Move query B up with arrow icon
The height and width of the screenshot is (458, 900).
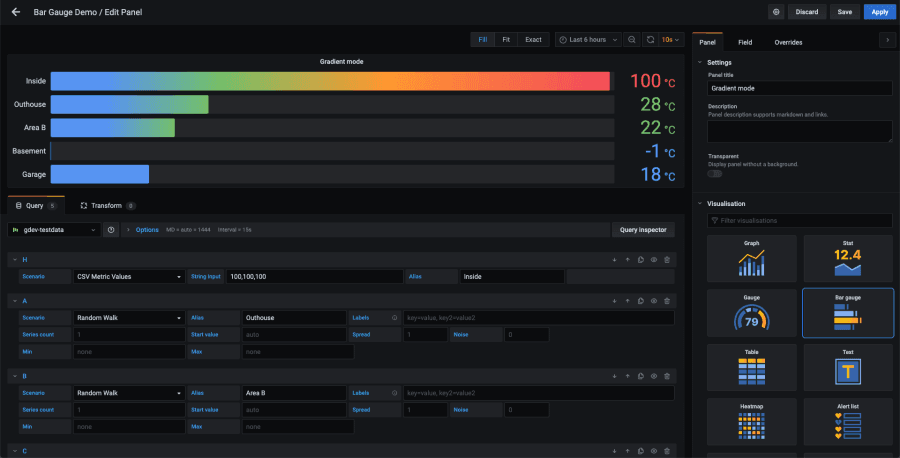628,377
